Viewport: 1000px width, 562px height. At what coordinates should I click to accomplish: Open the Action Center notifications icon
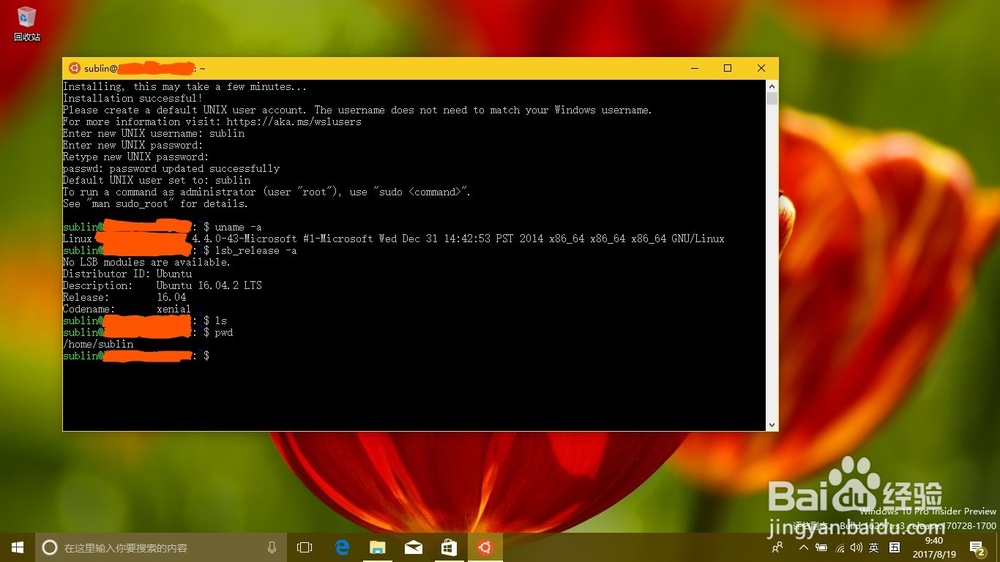[976, 547]
